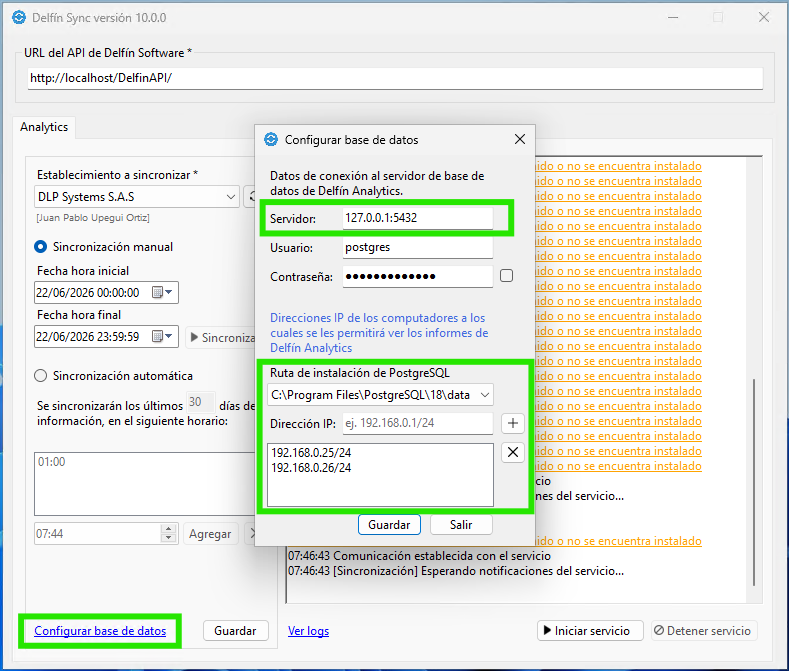Open calendar picker for Fecha hora final
Screen dimensions: 789x671
click(163, 336)
